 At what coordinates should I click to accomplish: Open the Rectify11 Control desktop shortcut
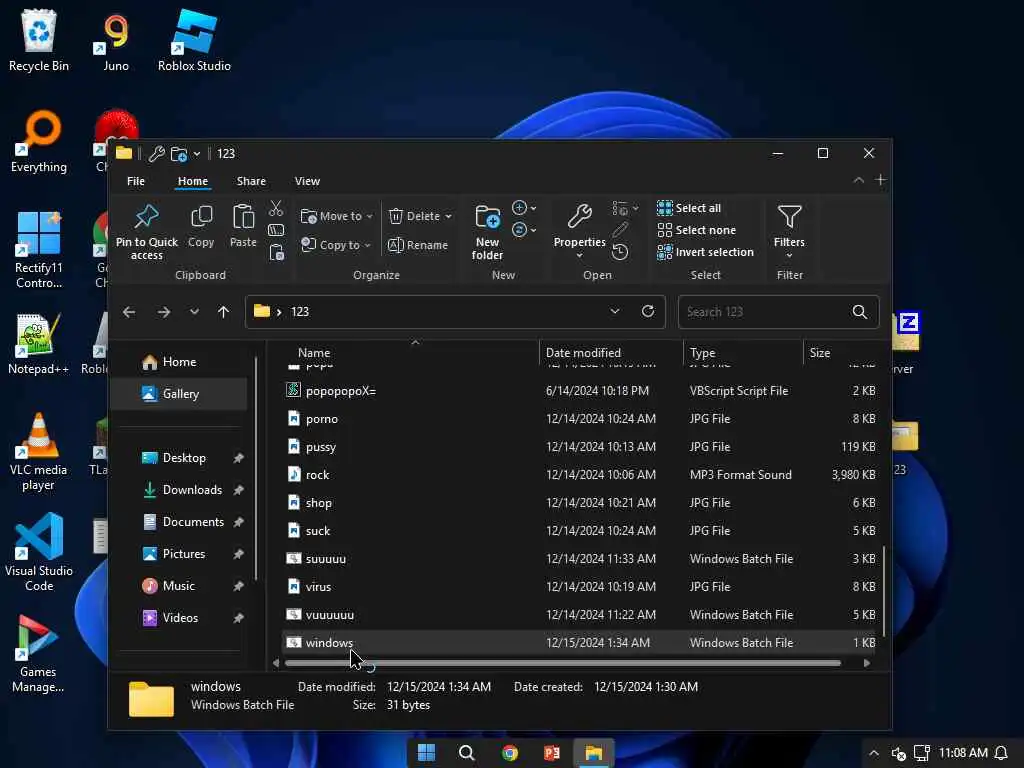tap(39, 249)
